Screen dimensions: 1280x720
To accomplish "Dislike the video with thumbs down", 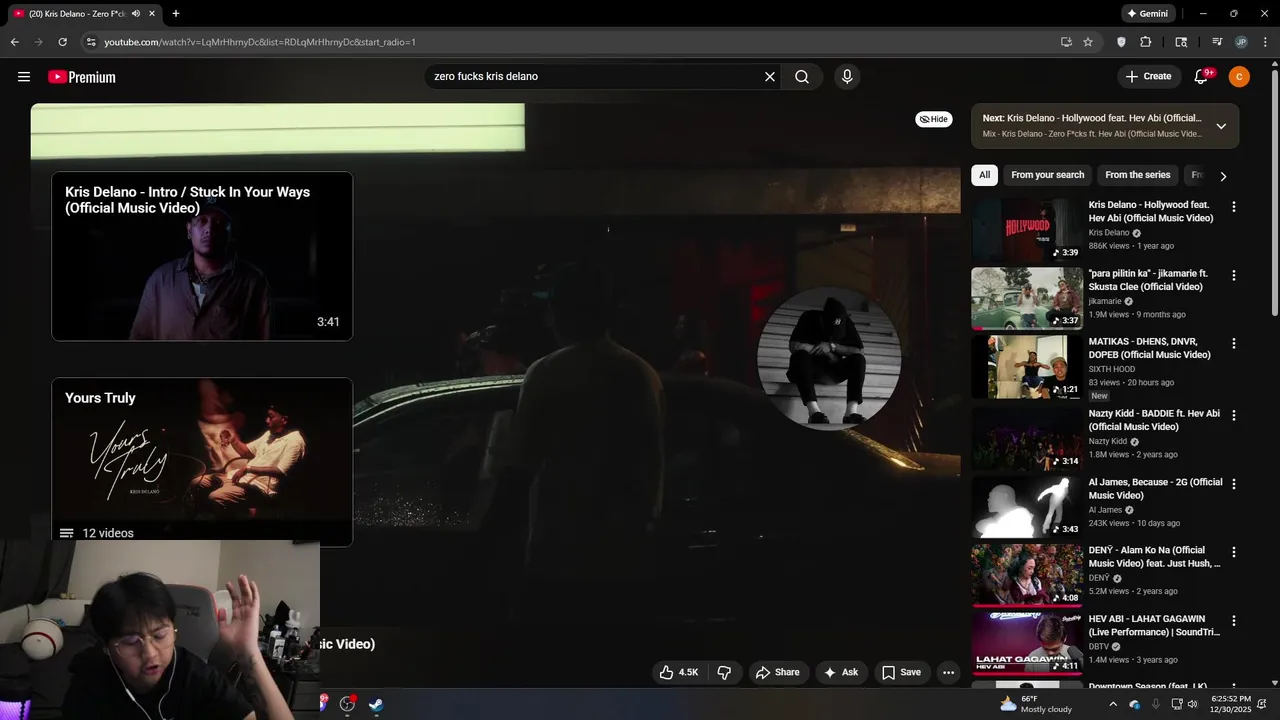I will click(x=725, y=673).
